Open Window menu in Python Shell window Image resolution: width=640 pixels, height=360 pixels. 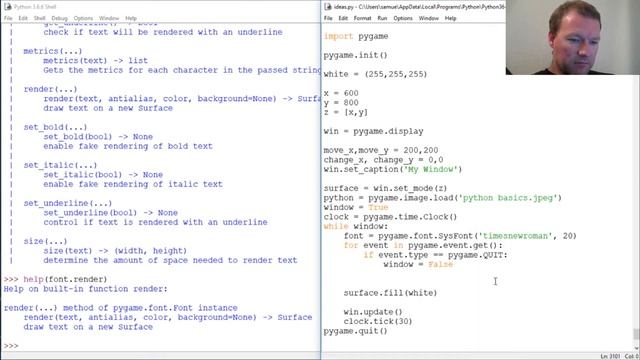point(109,18)
